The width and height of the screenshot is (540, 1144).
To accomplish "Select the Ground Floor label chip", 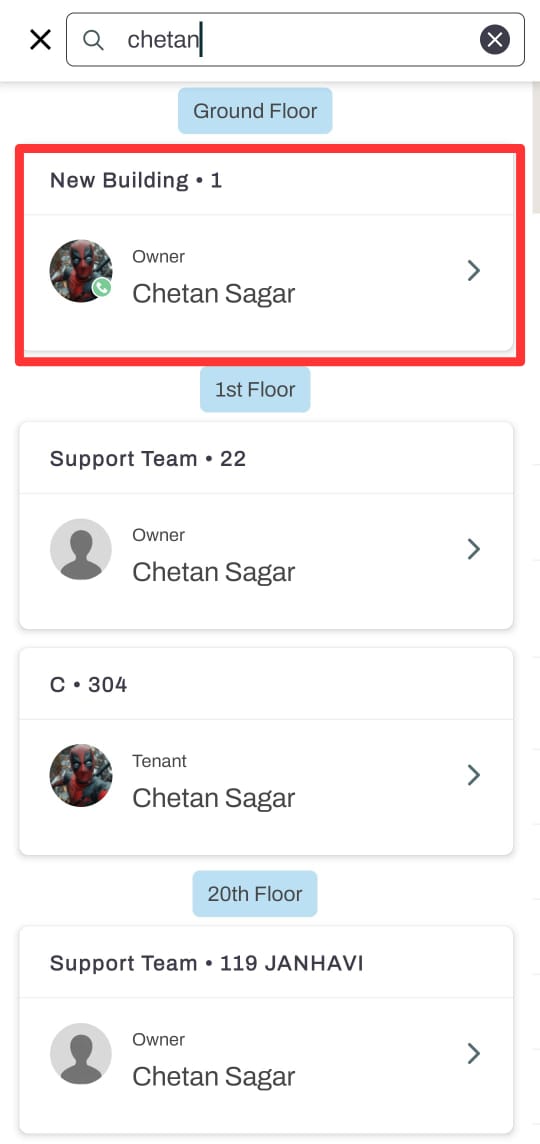I will pos(255,111).
